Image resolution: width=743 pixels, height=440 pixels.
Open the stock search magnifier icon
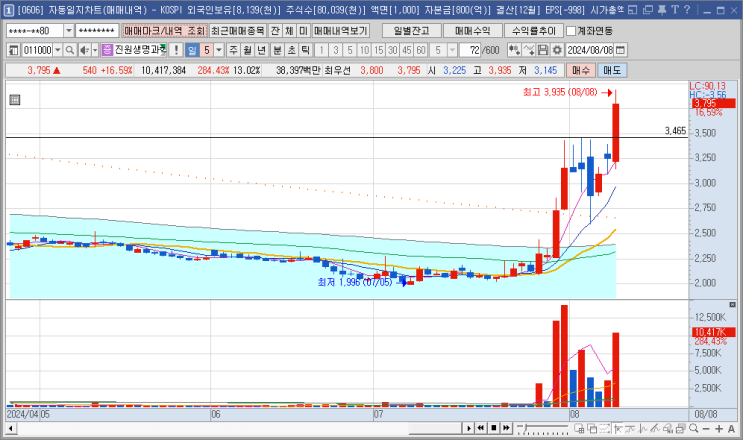[x=70, y=50]
